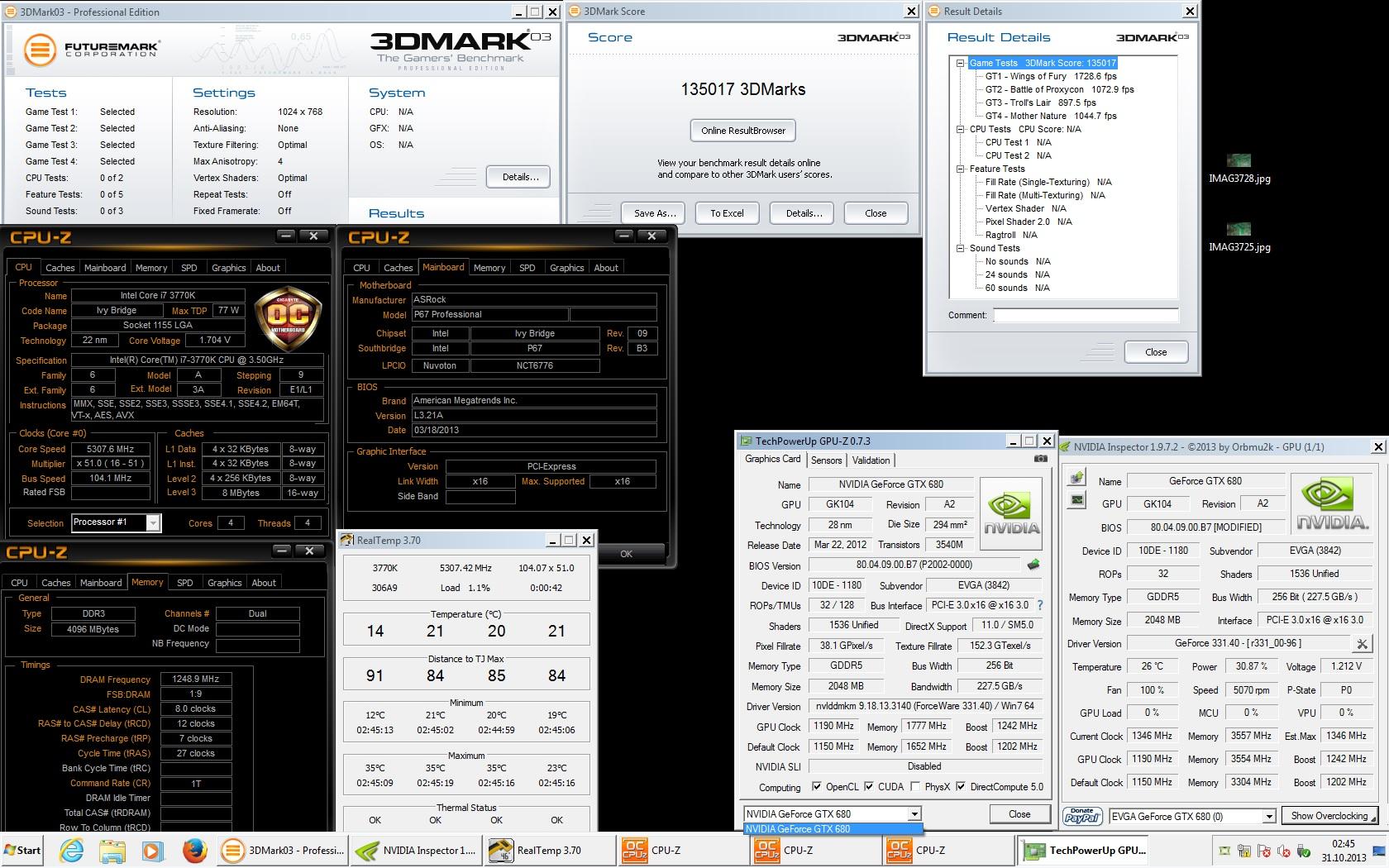
Task: Click the To Excel button
Action: click(x=727, y=213)
